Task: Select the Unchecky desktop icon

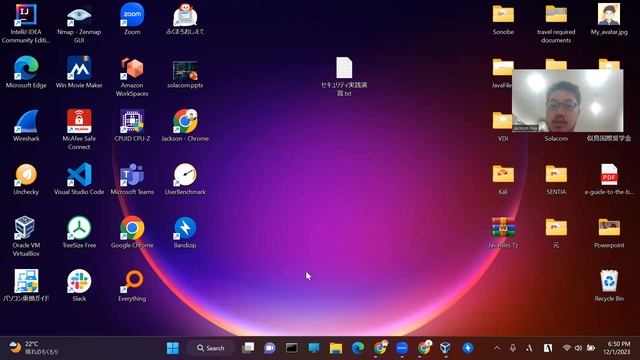Action: (x=26, y=175)
